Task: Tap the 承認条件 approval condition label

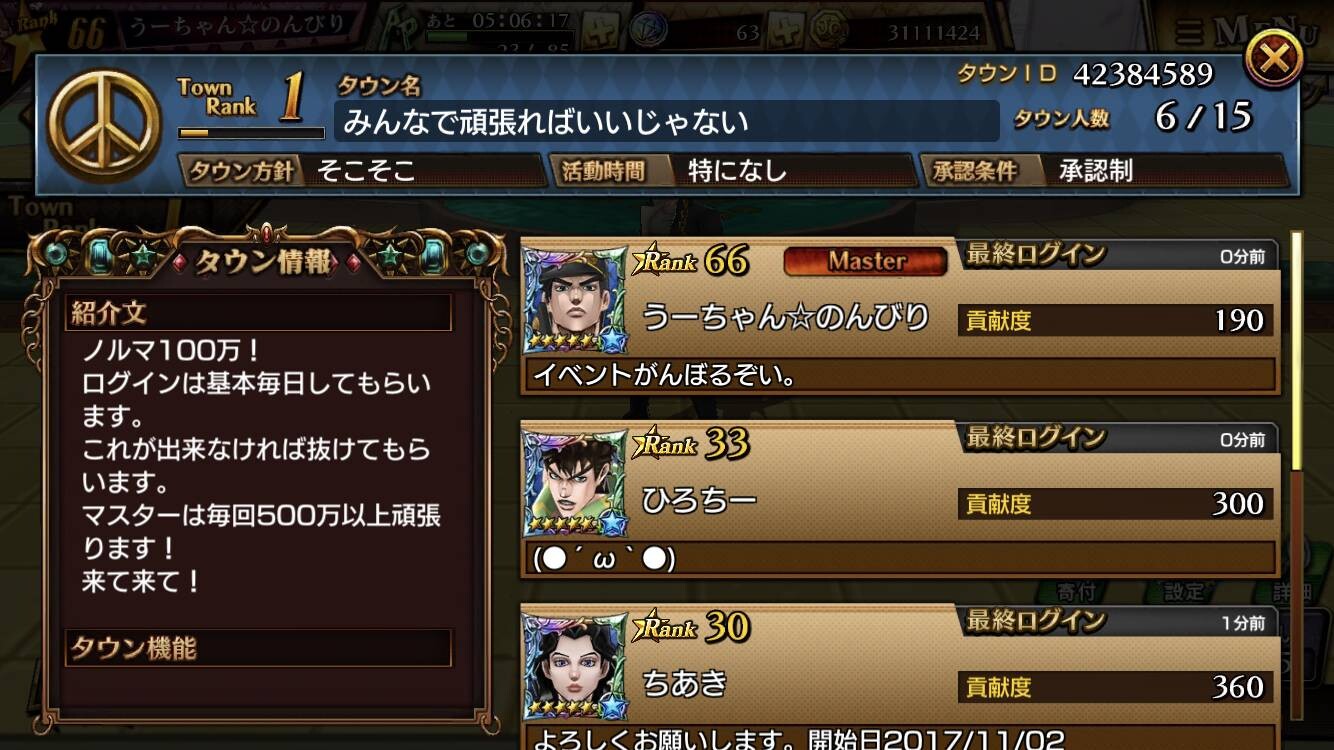Action: tap(975, 171)
